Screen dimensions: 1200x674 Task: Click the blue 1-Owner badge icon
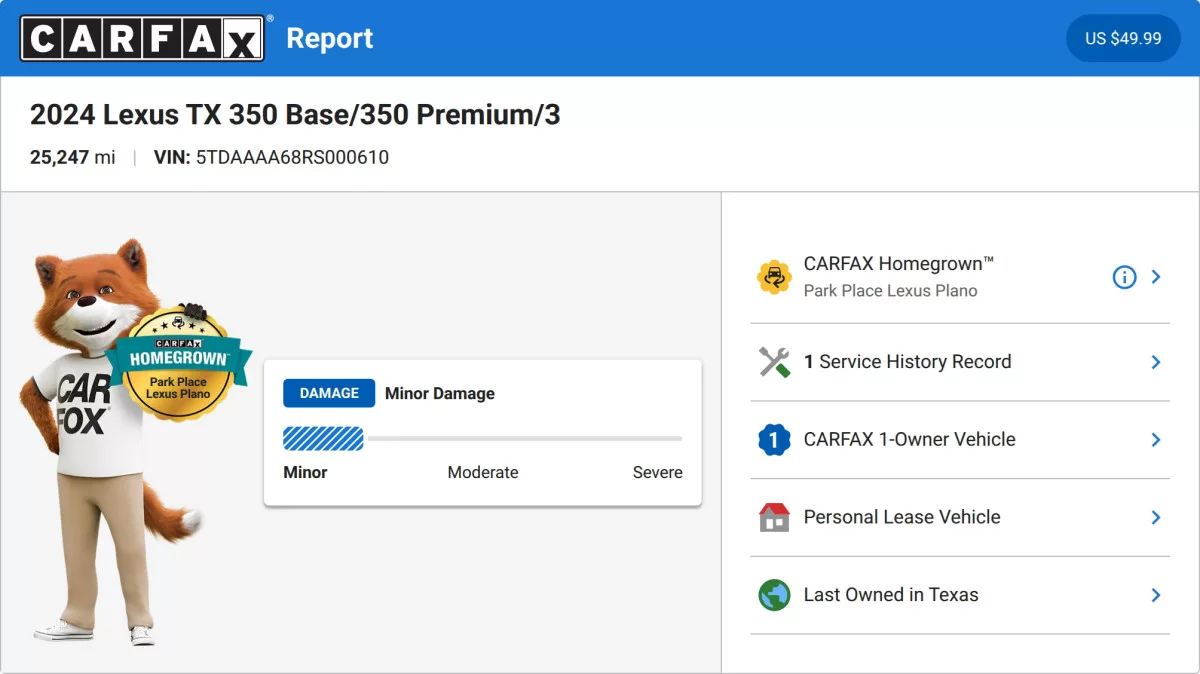[x=774, y=440]
